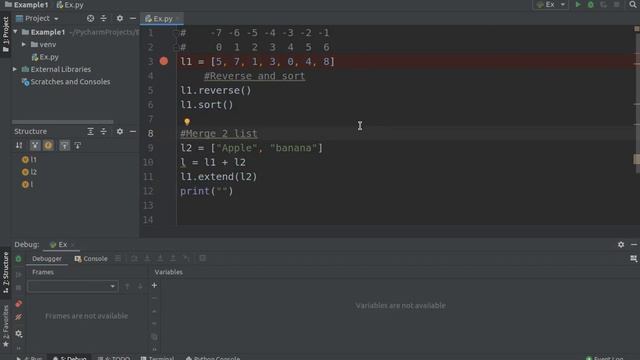Viewport: 640px width, 360px height.
Task: Open the Ex run configuration dropdown
Action: coord(551,4)
